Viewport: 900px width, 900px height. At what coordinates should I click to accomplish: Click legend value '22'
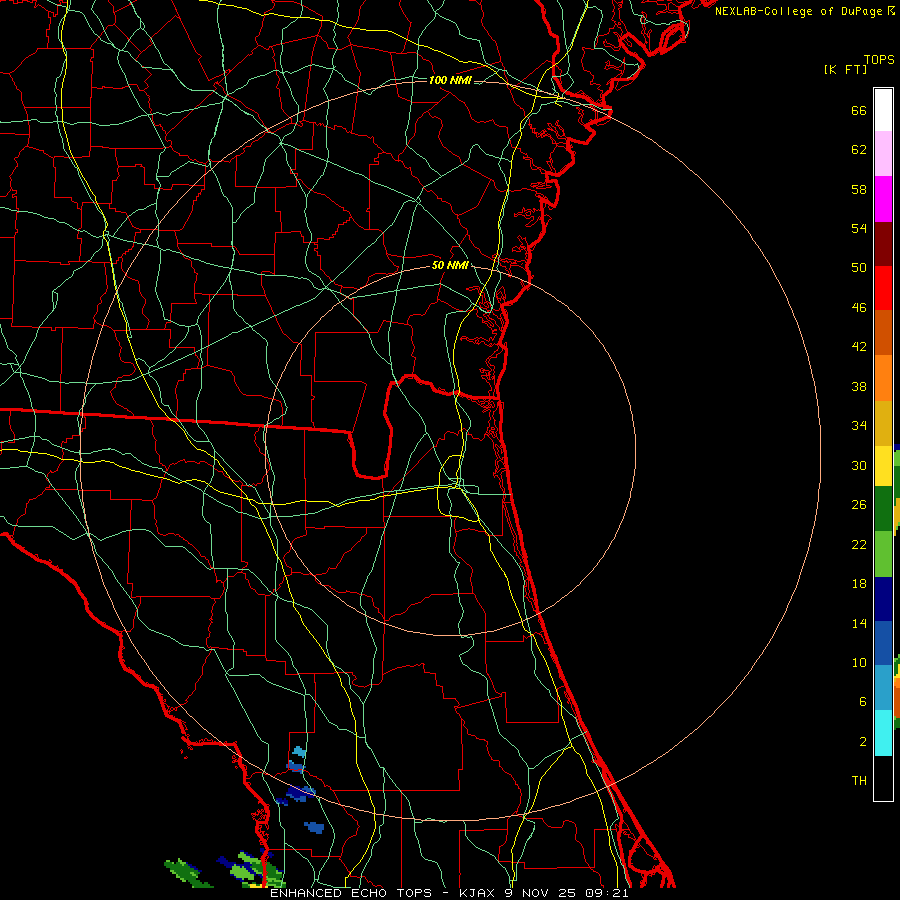[x=859, y=544]
